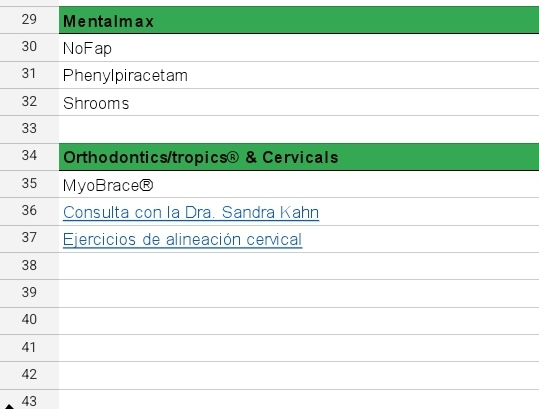Select row header 37
Screen dimensions: 539x409
pos(29,238)
